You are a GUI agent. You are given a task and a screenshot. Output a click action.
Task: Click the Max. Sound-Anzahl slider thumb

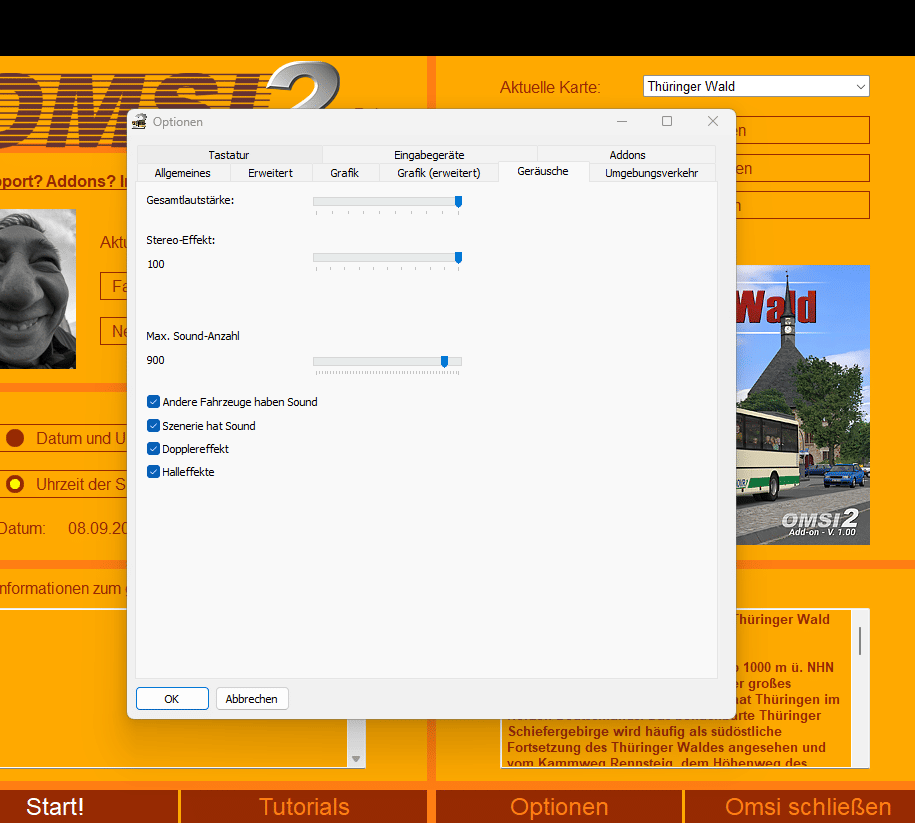[444, 361]
